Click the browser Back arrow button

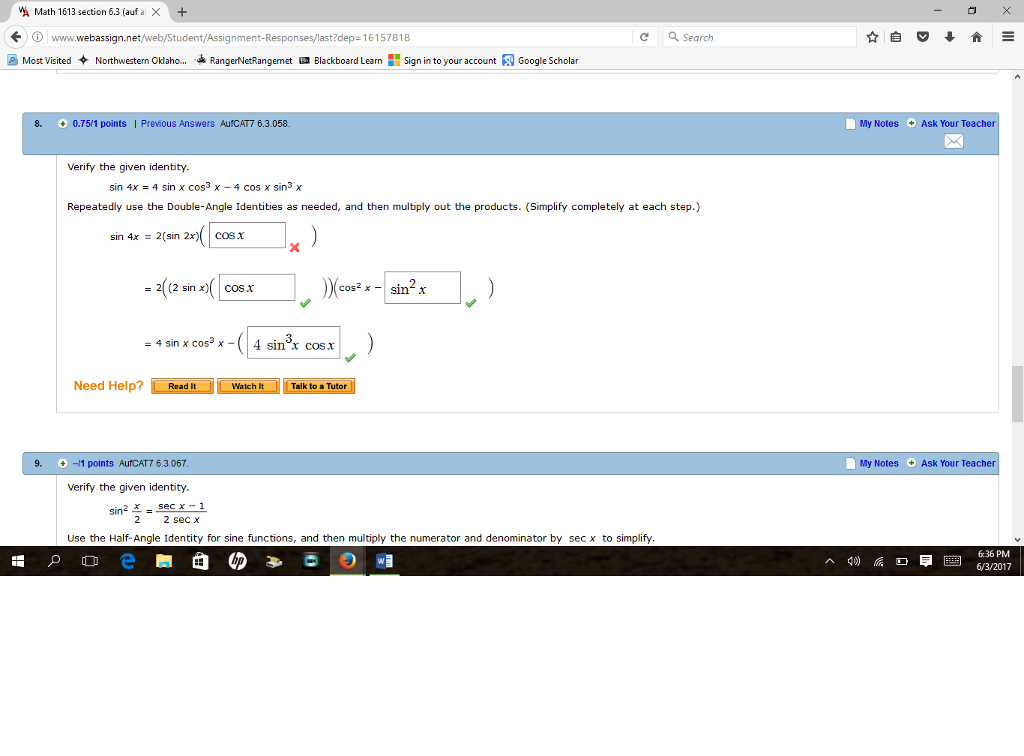pos(16,37)
